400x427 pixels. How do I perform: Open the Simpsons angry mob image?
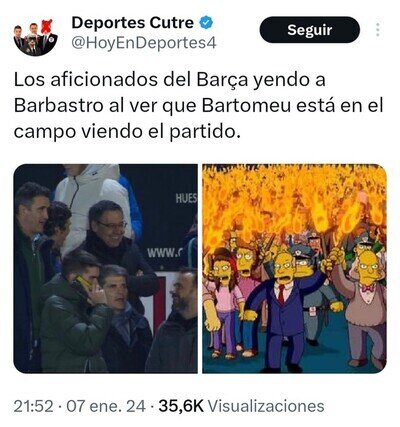pyautogui.click(x=294, y=268)
